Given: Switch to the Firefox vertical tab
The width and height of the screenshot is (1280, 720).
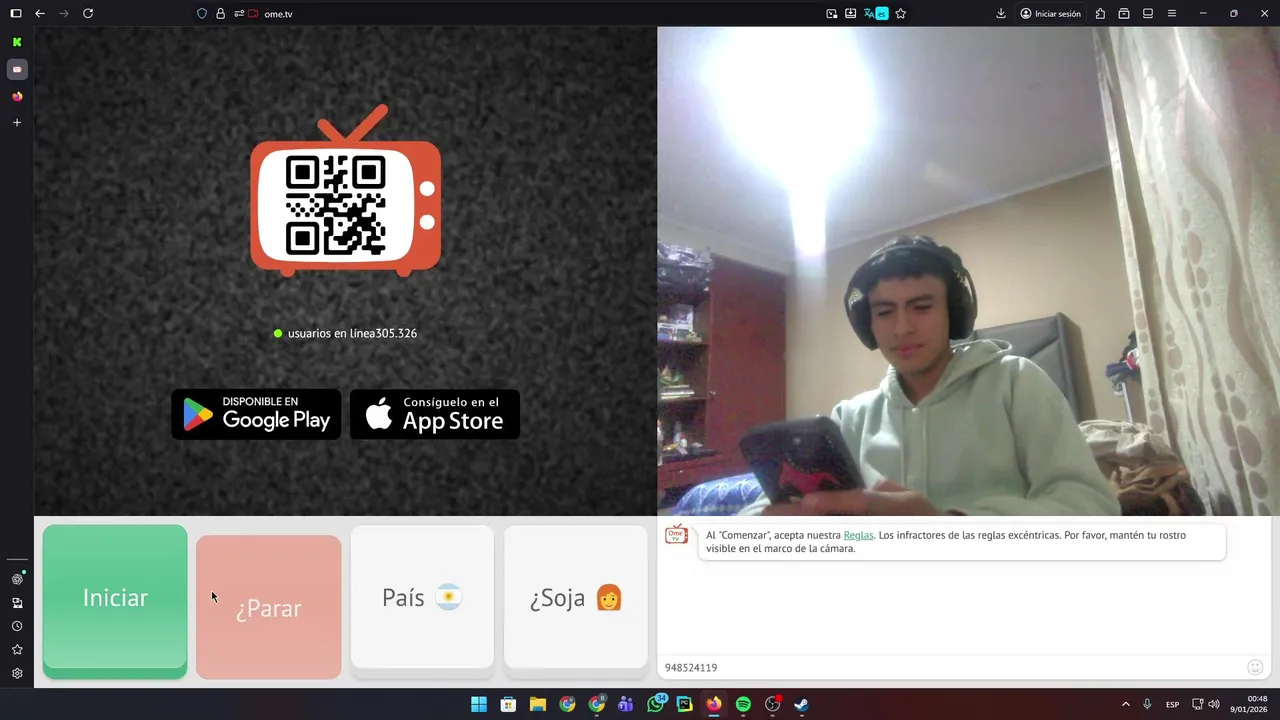Looking at the screenshot, I should click(17, 96).
